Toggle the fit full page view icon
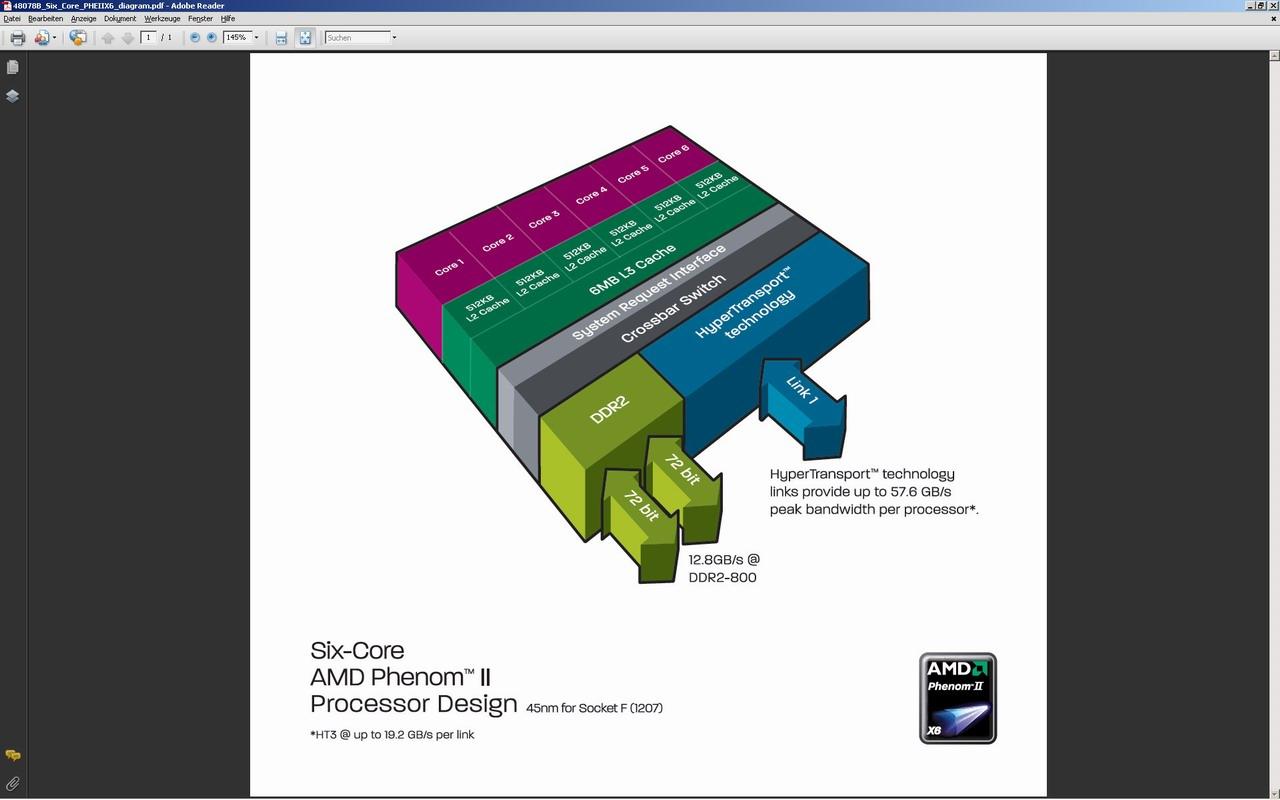 tap(305, 38)
